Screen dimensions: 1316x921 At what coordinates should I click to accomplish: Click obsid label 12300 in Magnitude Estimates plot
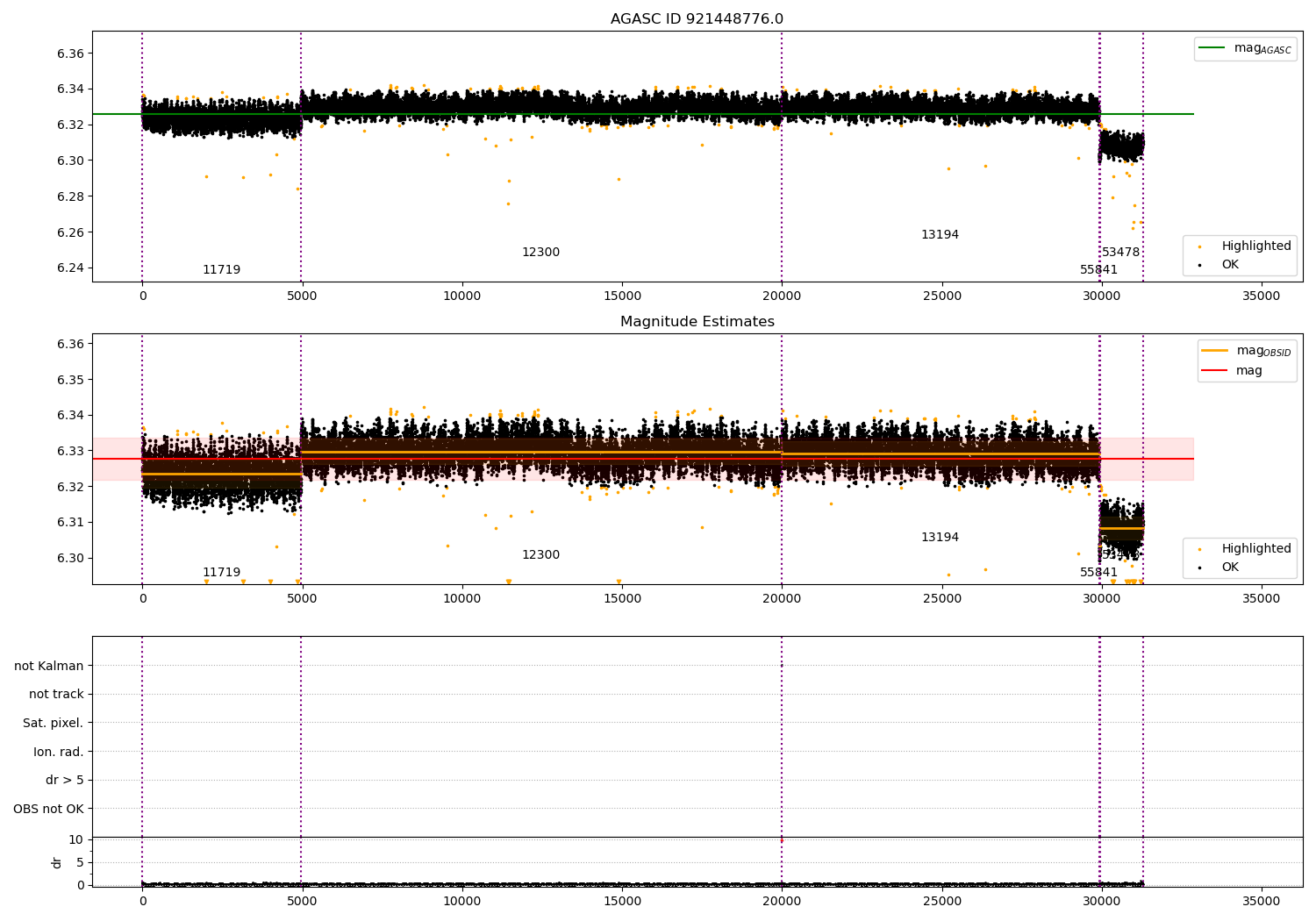click(540, 555)
